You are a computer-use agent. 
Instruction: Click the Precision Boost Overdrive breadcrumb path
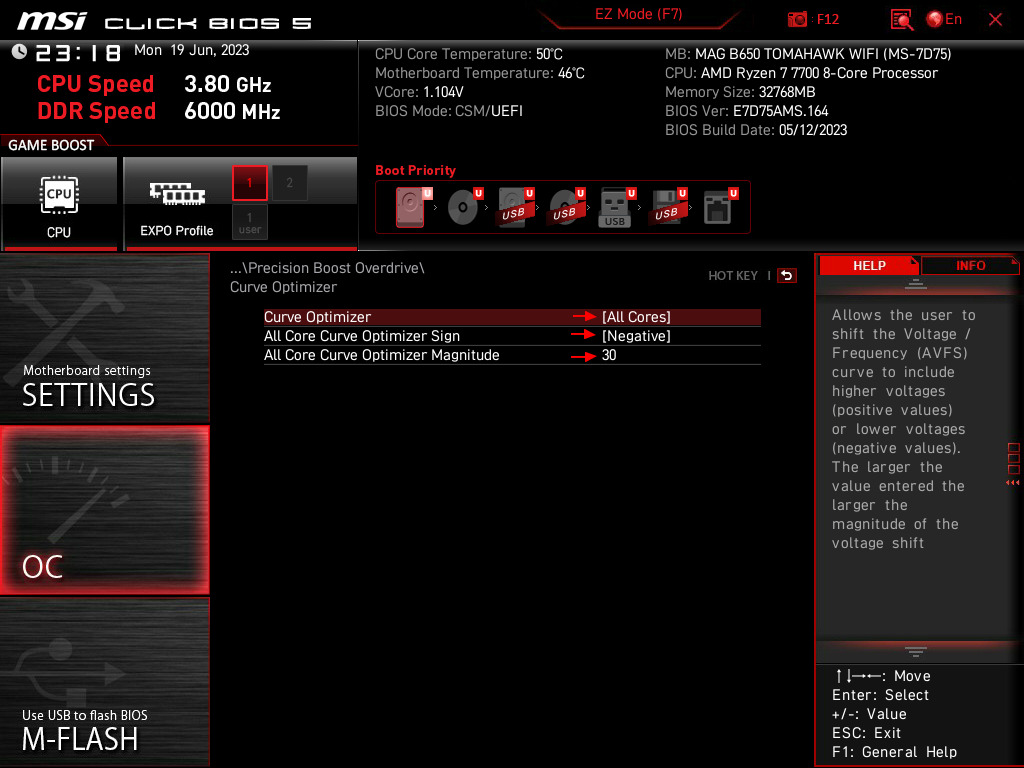pos(327,268)
